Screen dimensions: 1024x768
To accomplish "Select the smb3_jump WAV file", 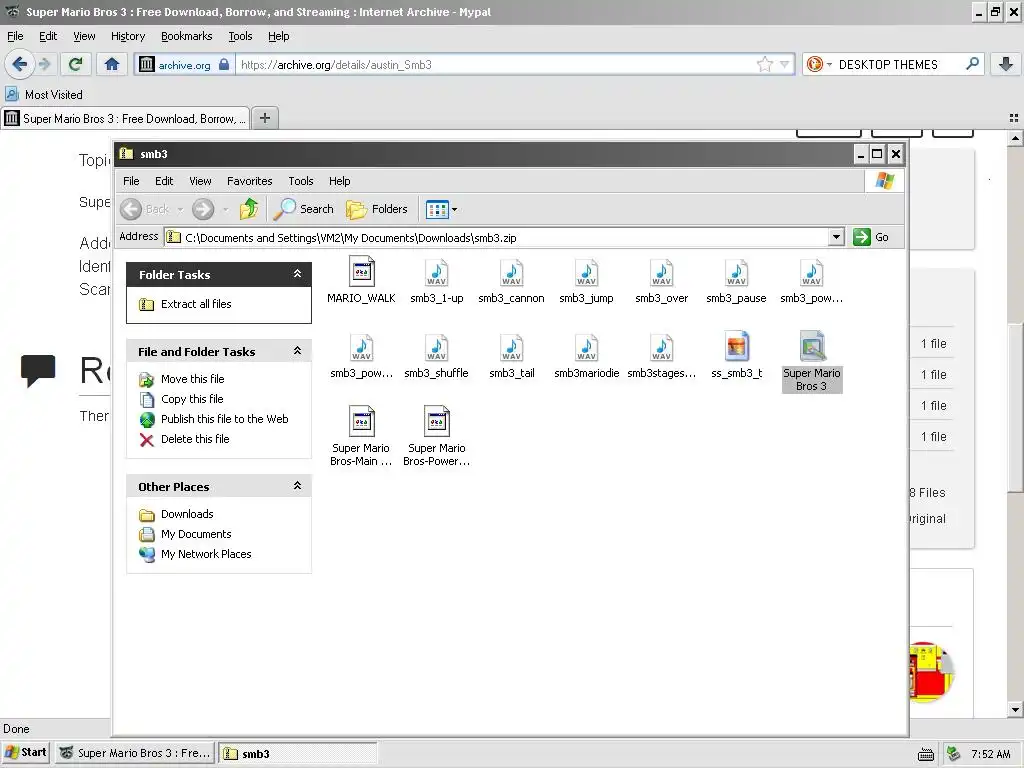I will (x=586, y=281).
